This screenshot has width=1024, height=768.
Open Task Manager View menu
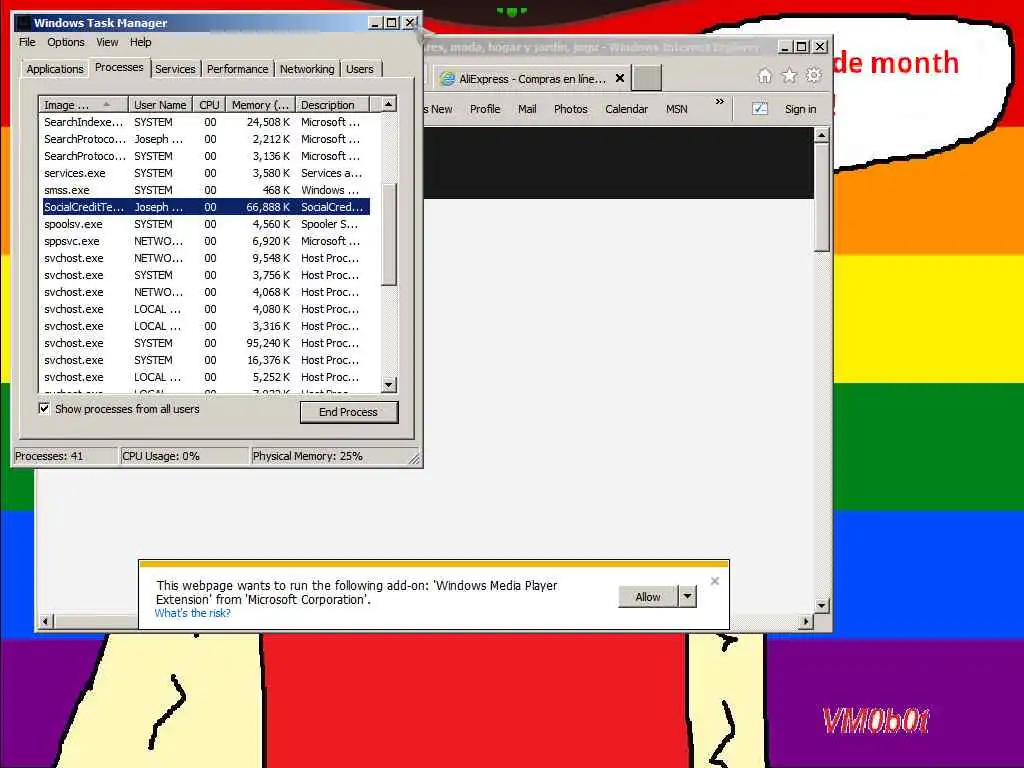(107, 42)
